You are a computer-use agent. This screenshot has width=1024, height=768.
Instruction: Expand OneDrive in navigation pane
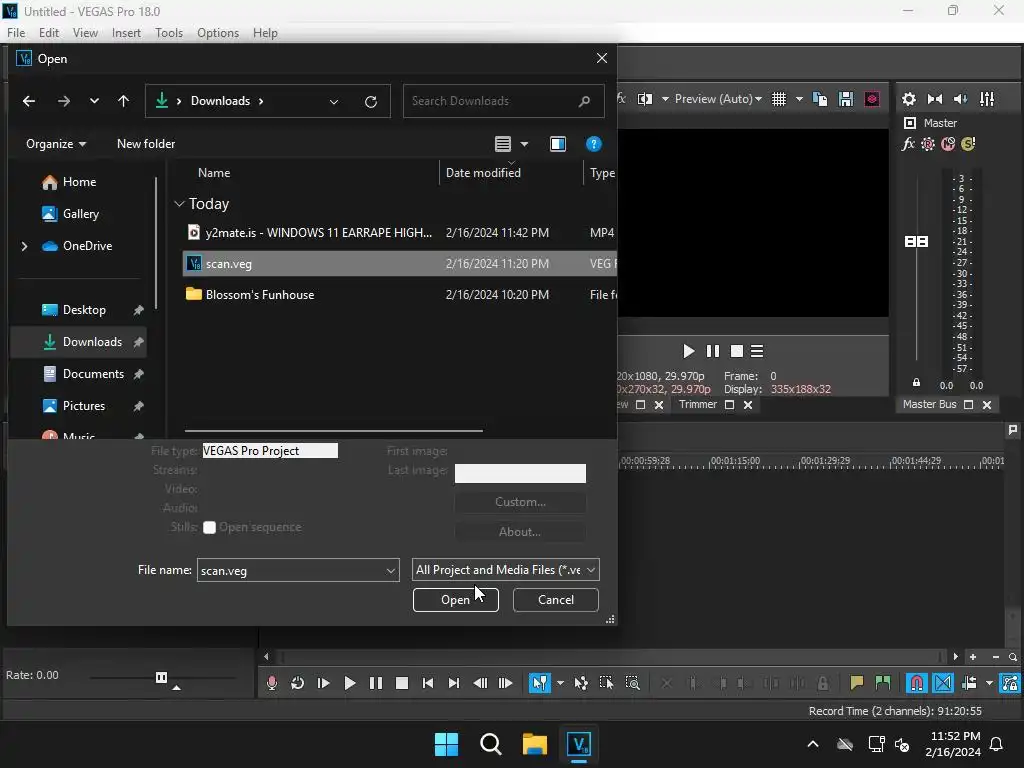24,246
